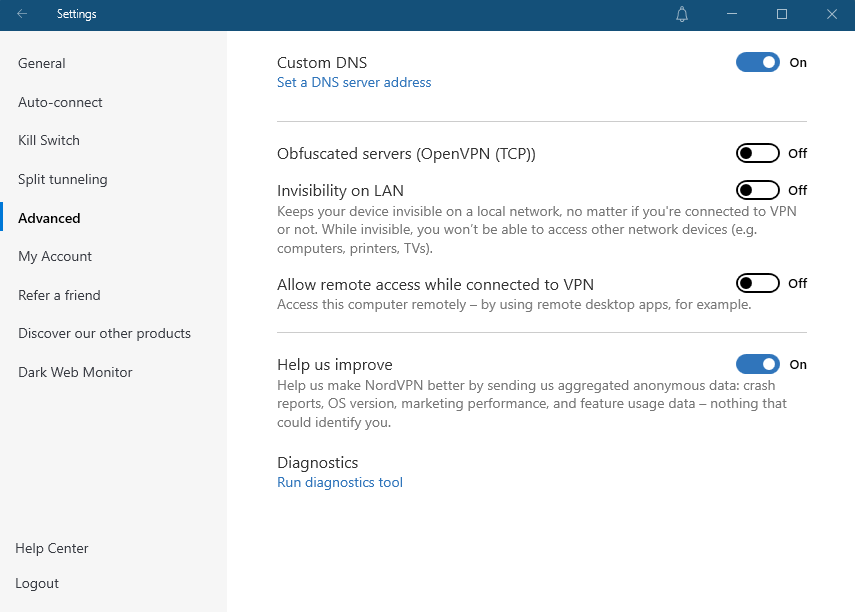The height and width of the screenshot is (612, 855).
Task: Go to Auto-connect settings
Action: [x=60, y=102]
